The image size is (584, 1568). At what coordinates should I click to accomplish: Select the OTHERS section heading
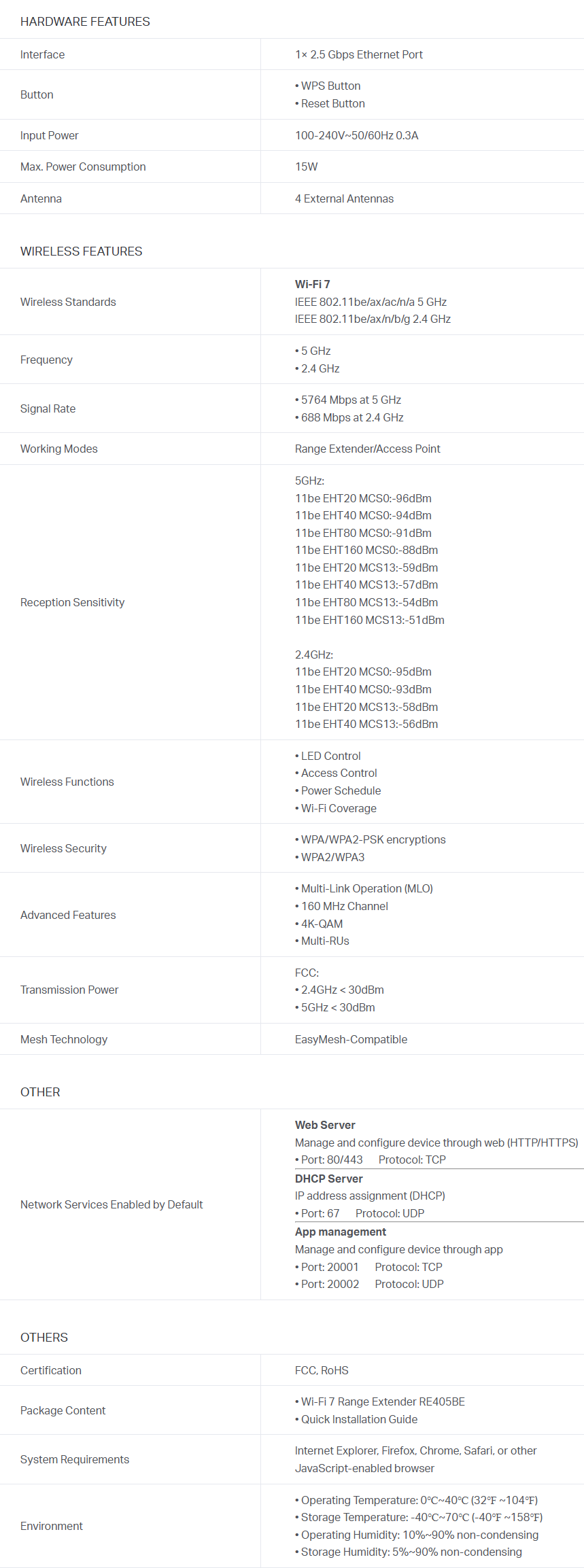[x=44, y=1338]
